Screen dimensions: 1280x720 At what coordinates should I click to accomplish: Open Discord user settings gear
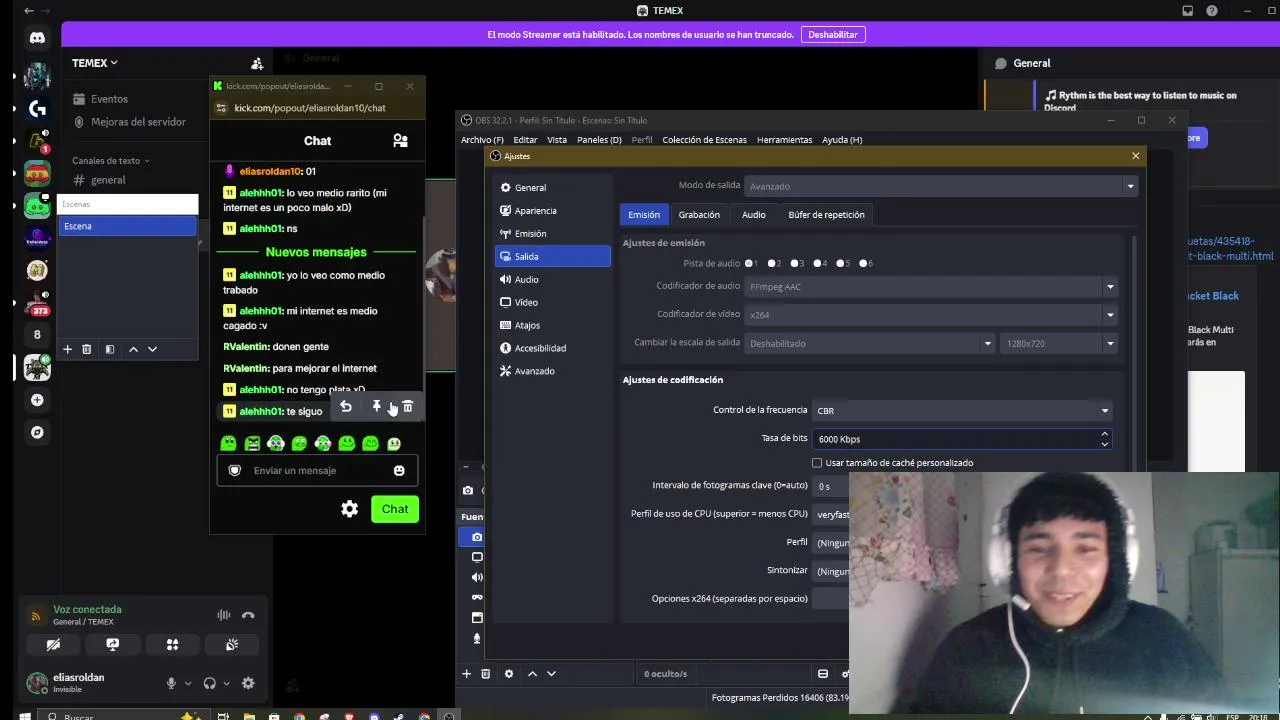(x=248, y=683)
